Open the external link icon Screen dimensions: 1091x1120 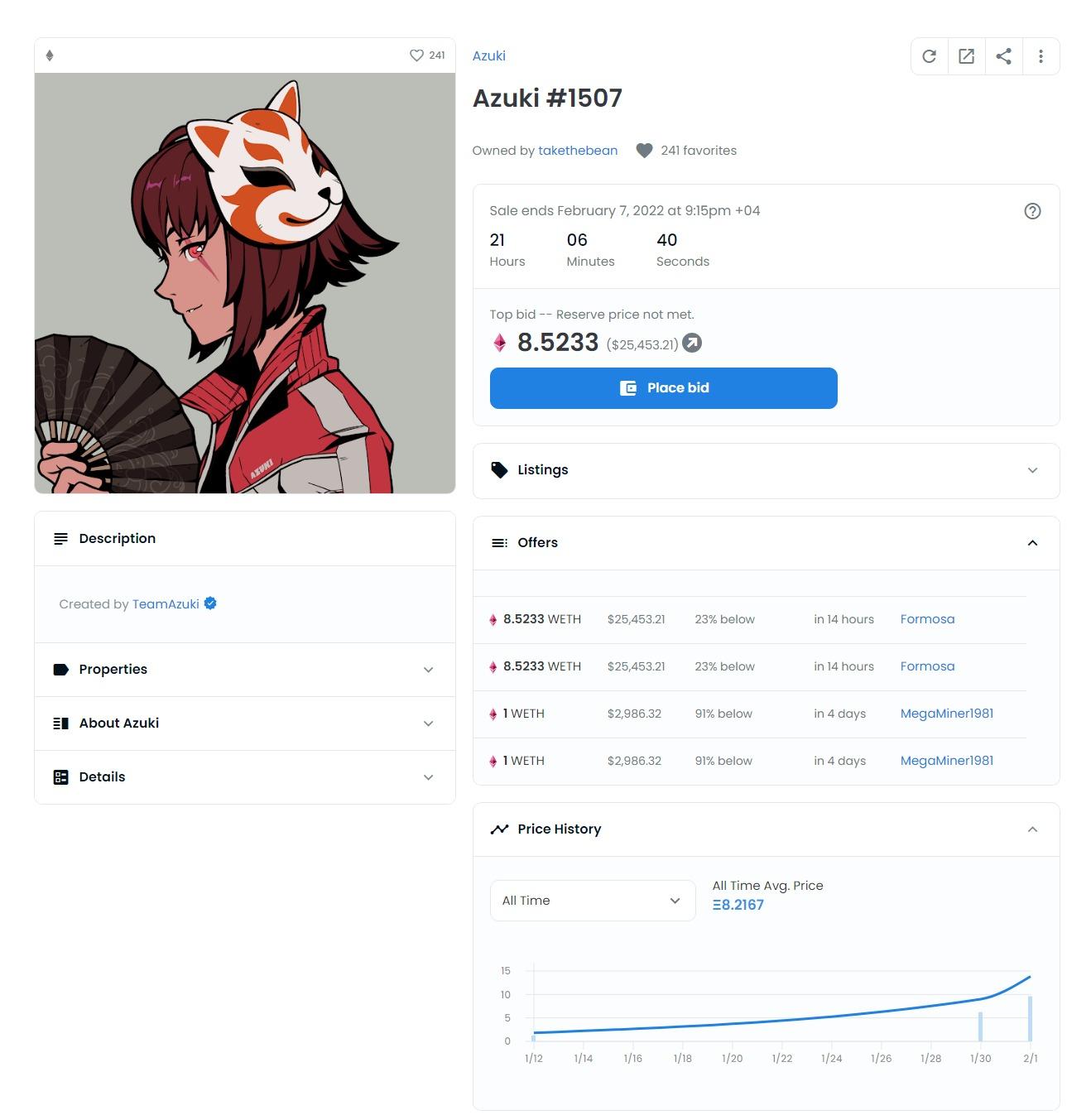966,56
